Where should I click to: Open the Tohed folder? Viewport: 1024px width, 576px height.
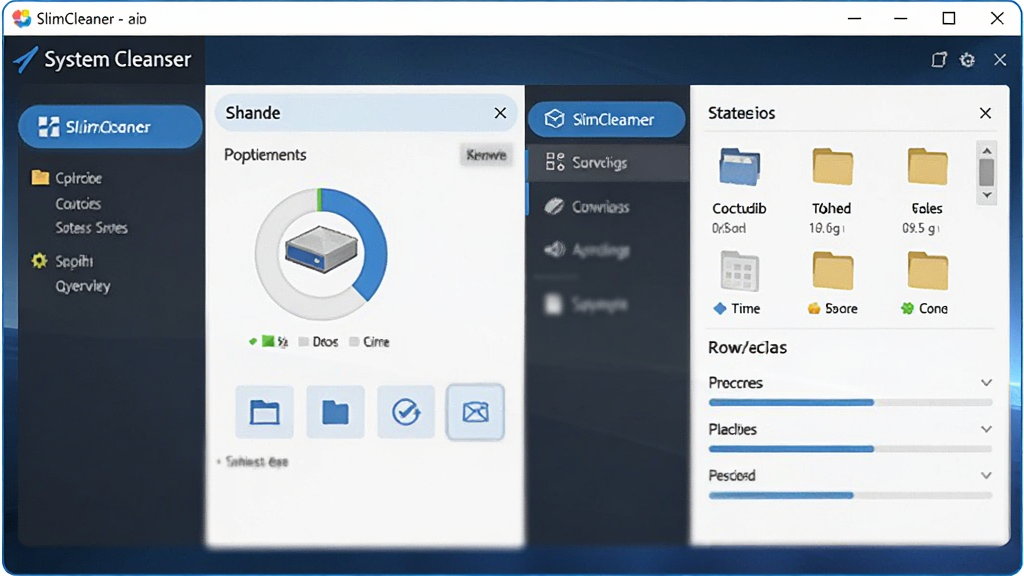pos(833,167)
